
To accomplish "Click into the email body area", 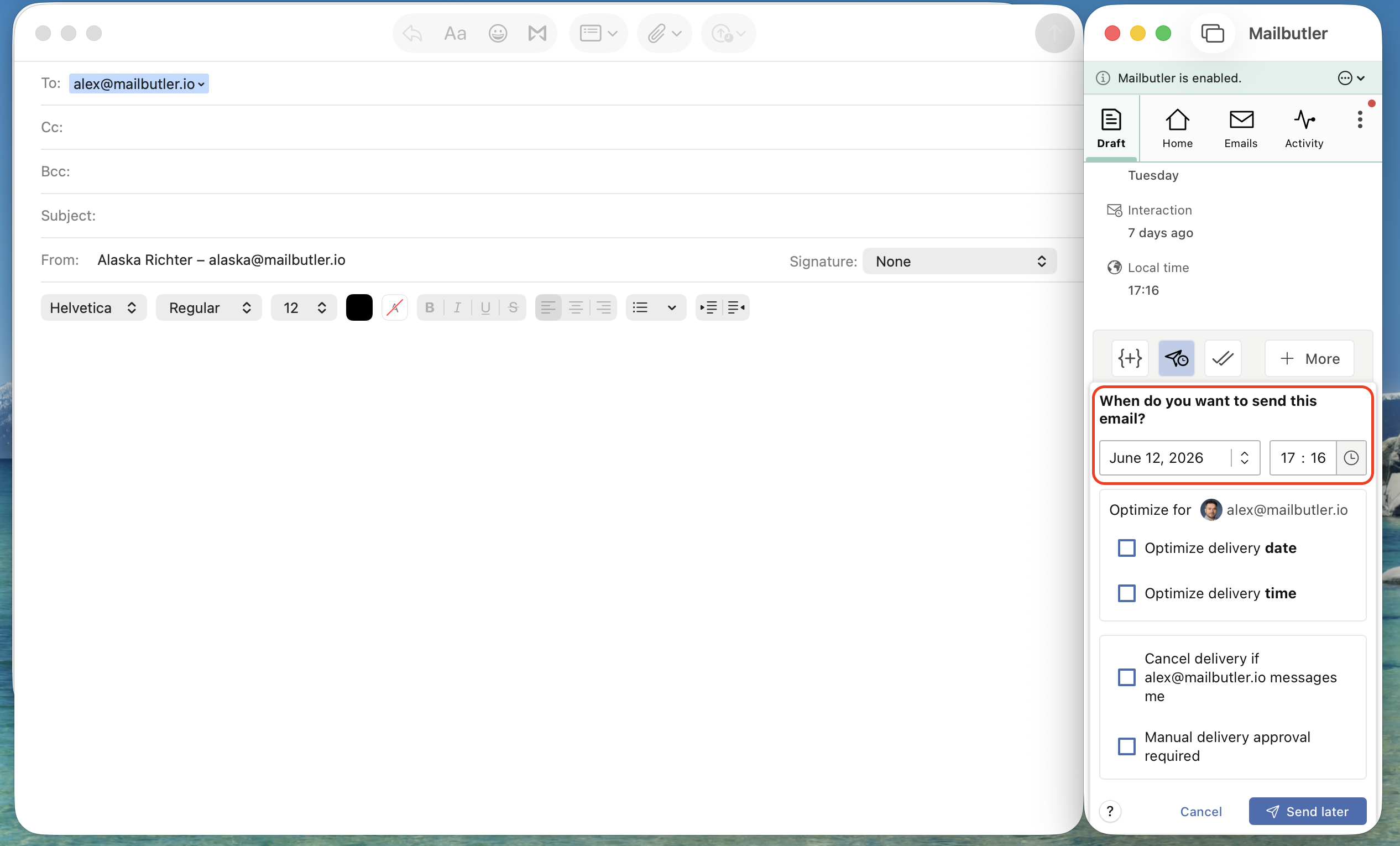I will [548, 579].
